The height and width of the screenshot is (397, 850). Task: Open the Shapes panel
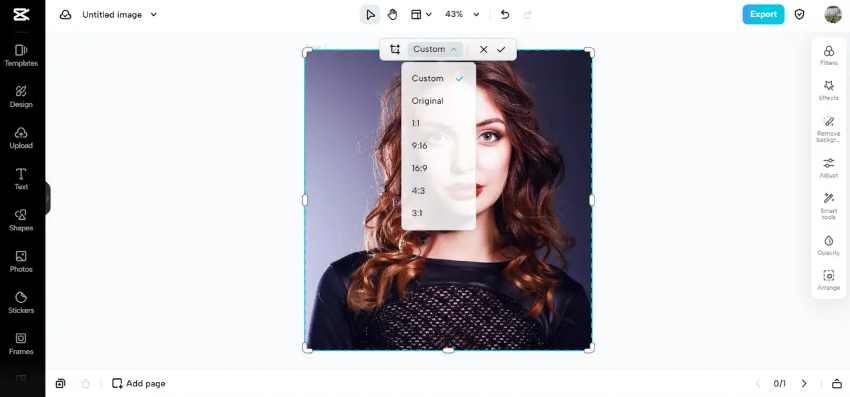pos(21,221)
